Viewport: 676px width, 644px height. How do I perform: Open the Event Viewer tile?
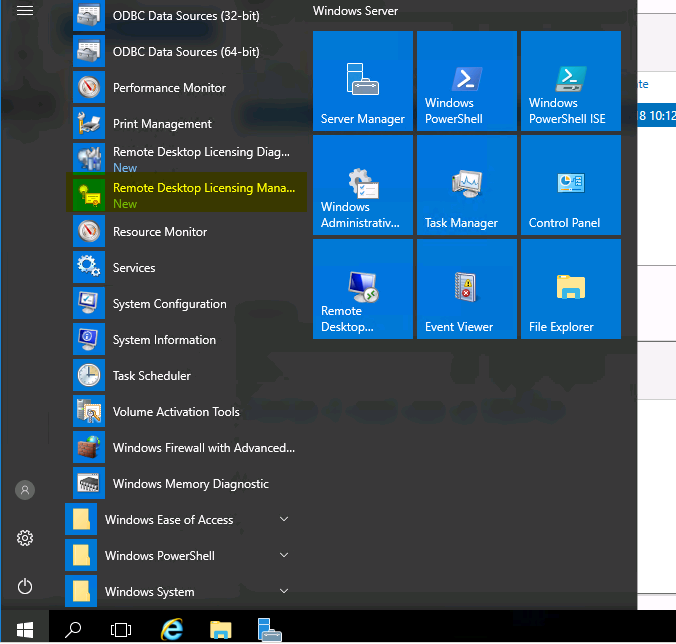(466, 289)
